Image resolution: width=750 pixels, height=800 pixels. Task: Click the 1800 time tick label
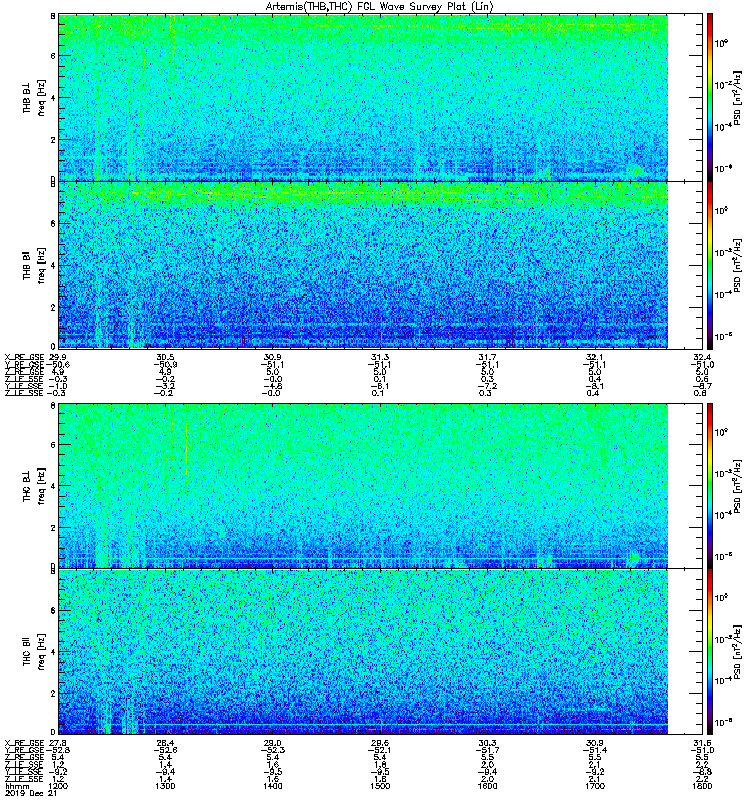point(702,786)
